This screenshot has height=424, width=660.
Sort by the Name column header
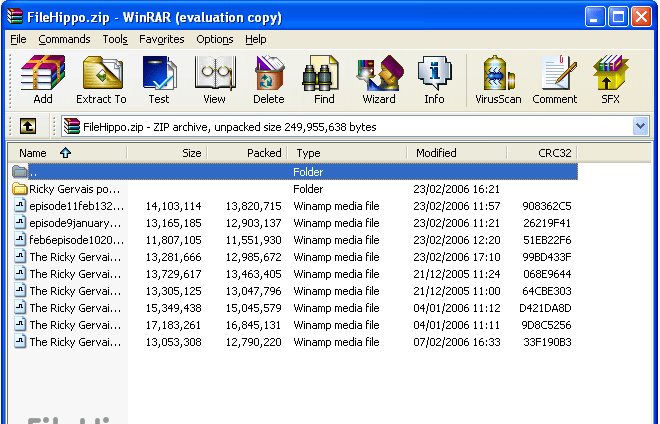(67, 153)
